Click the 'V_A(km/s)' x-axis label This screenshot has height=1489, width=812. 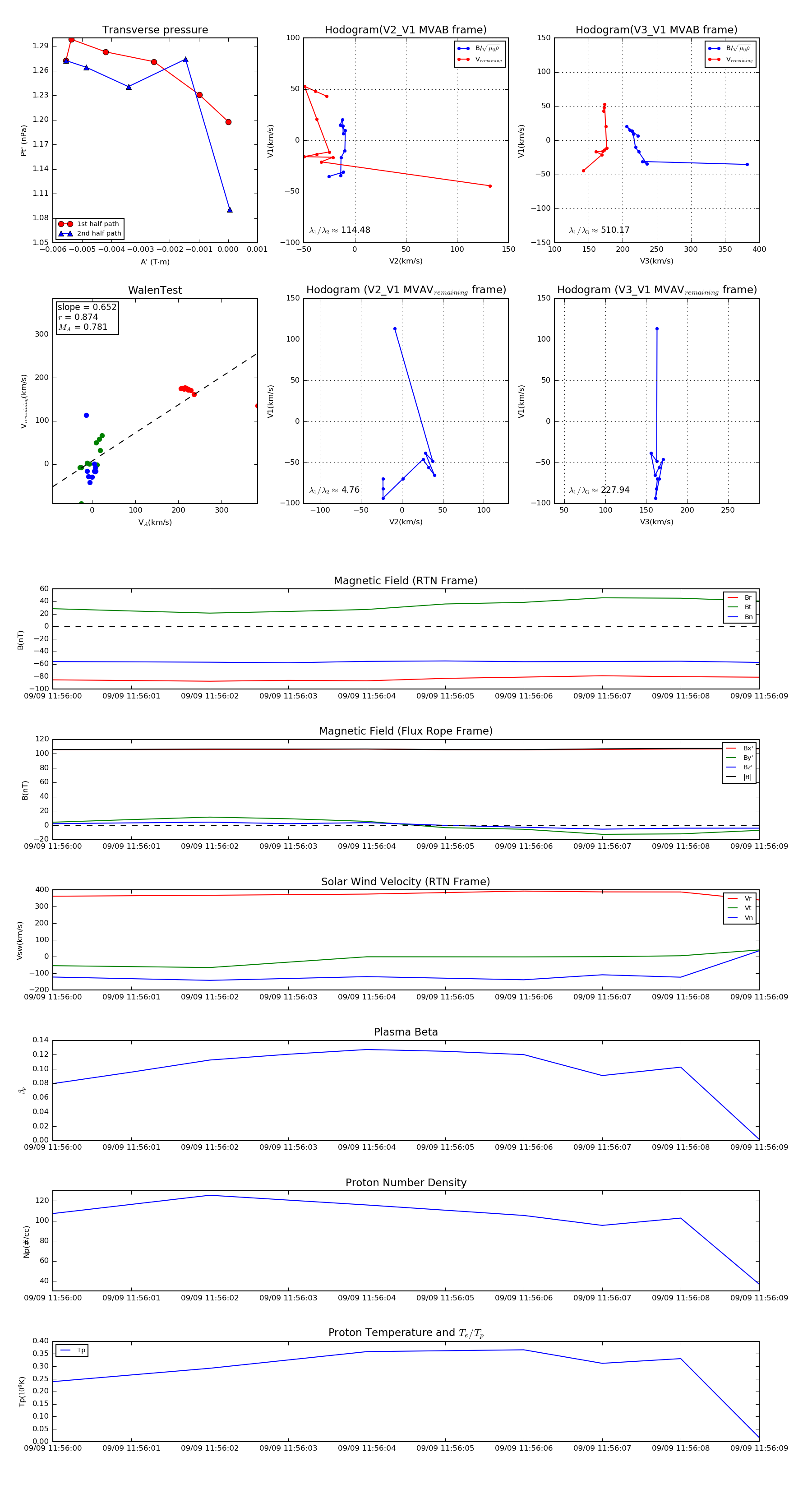(x=155, y=522)
